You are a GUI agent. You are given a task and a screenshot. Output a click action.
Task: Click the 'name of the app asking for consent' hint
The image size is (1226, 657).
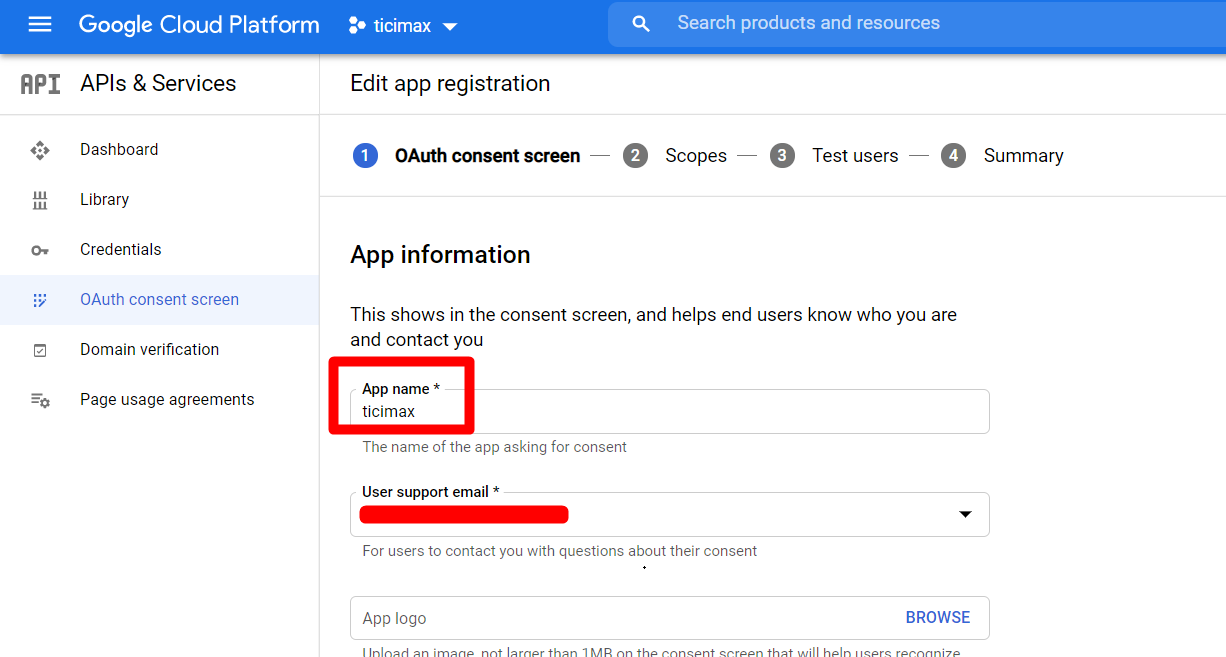[494, 447]
